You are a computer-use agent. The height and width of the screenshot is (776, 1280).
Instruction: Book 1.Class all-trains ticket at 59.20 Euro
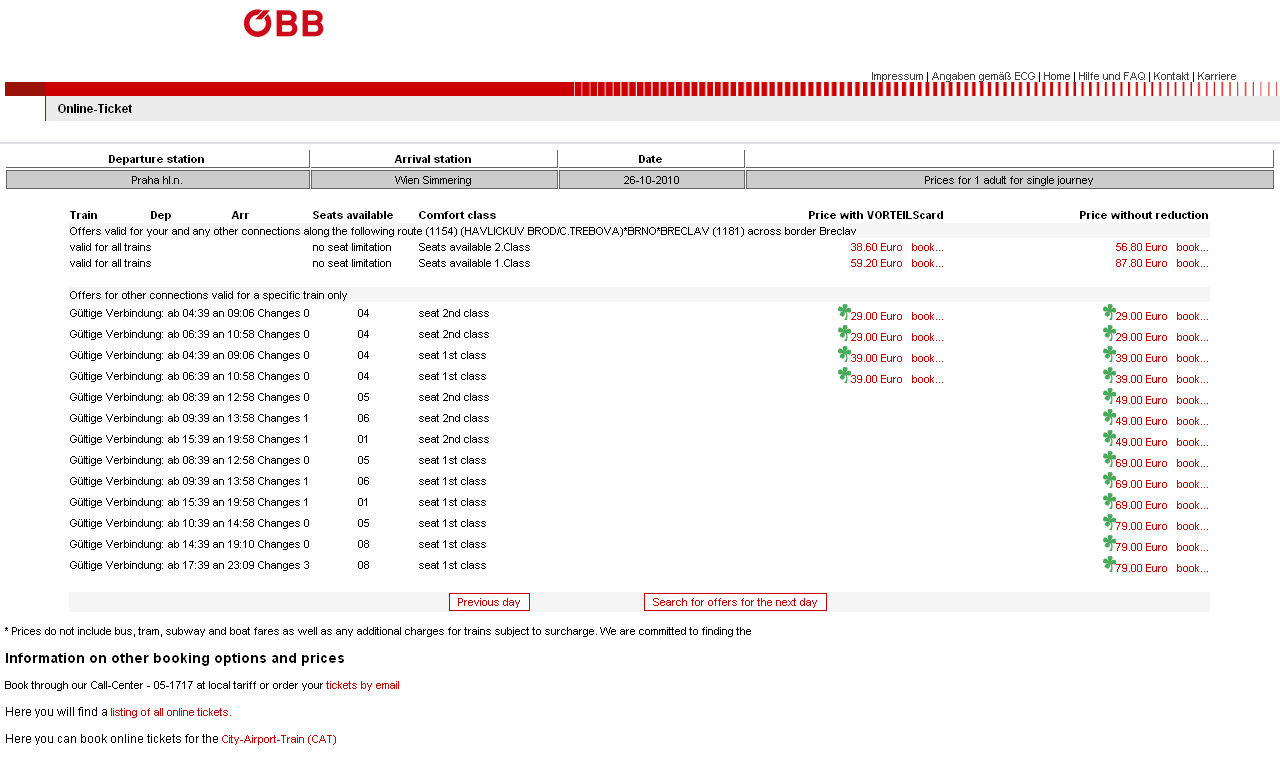point(927,263)
